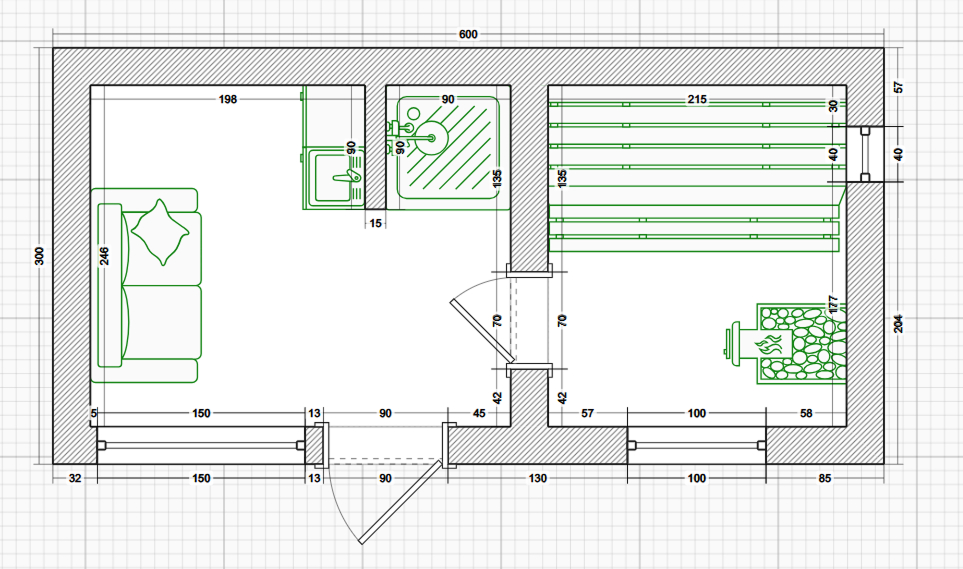Select the wide window below the sofa room
963x569 pixels.
coord(201,445)
